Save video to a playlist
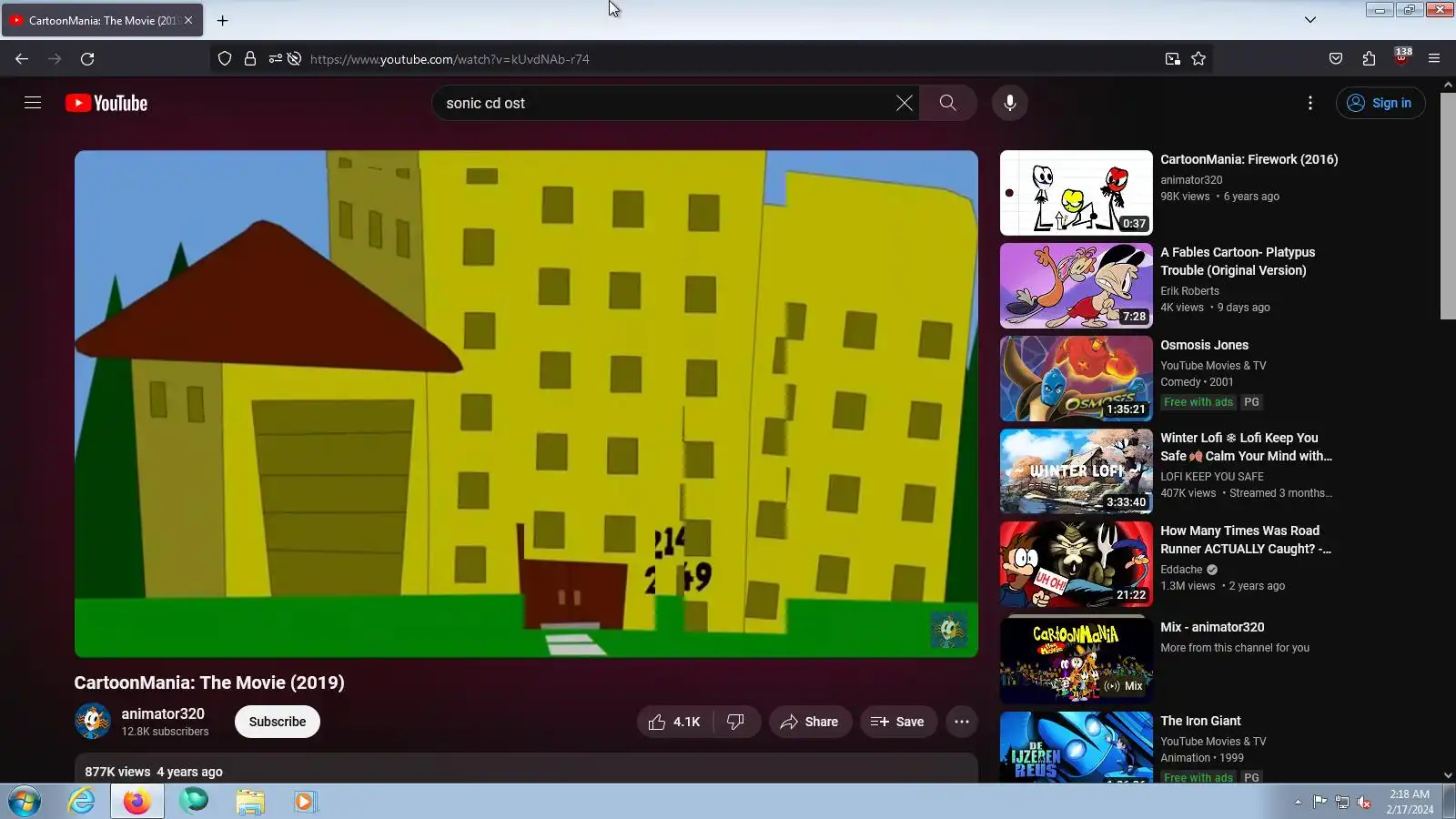 [x=898, y=722]
